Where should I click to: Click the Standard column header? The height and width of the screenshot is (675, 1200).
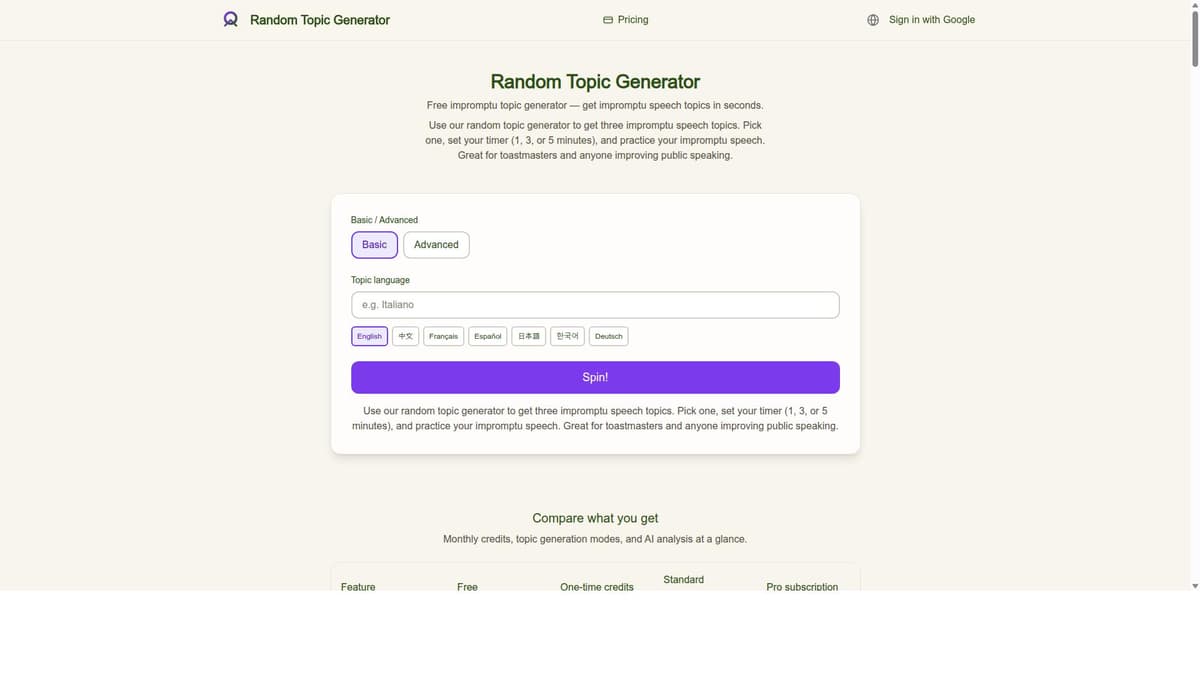tap(683, 579)
